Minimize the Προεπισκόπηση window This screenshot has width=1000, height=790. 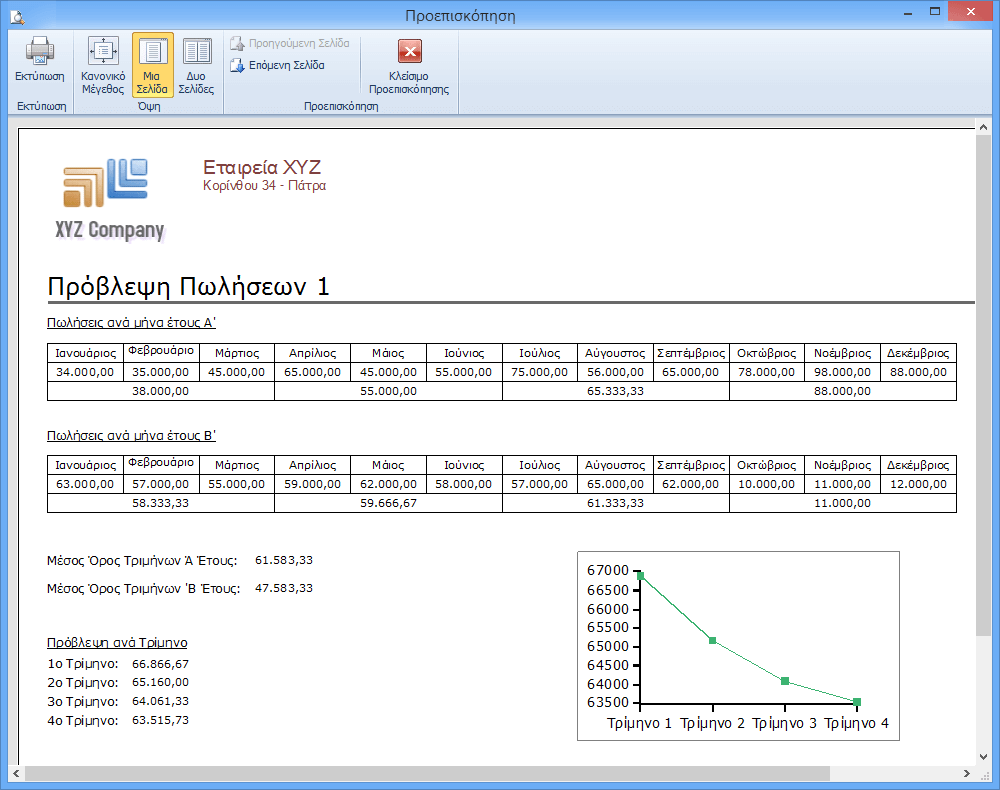tap(906, 14)
